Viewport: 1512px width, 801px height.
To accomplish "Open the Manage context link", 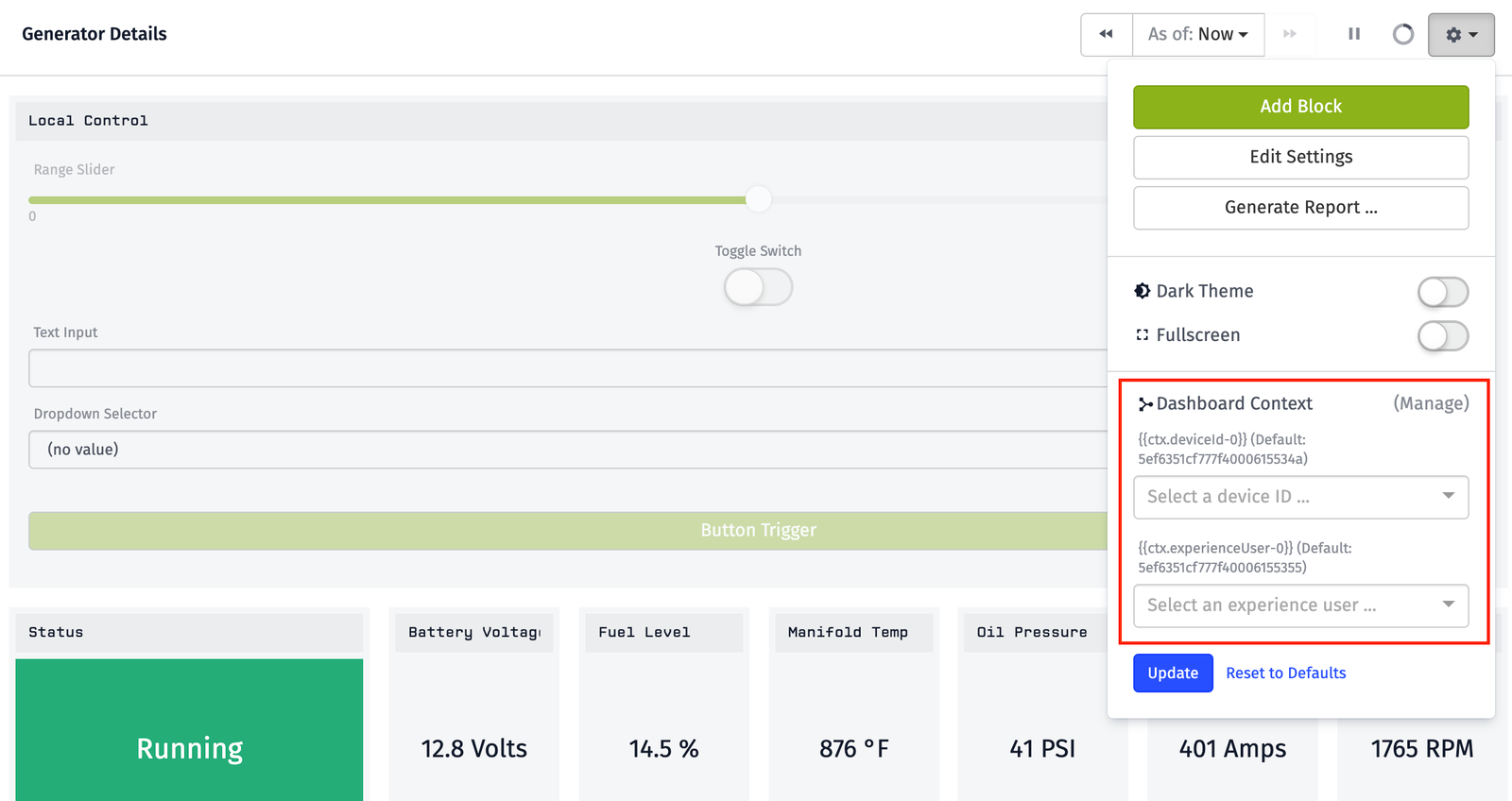I will pos(1431,403).
